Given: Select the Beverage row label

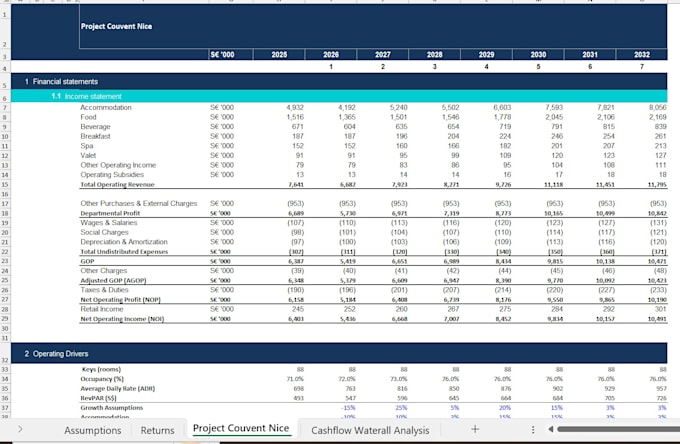Looking at the screenshot, I should 95,127.
